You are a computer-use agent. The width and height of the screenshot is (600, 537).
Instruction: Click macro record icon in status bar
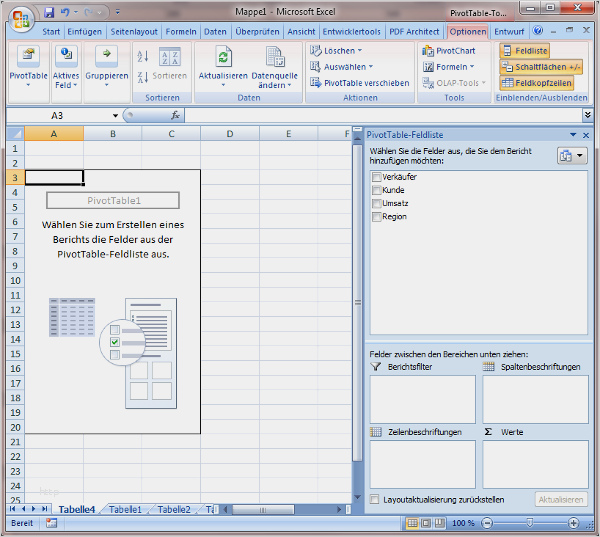tap(51, 523)
